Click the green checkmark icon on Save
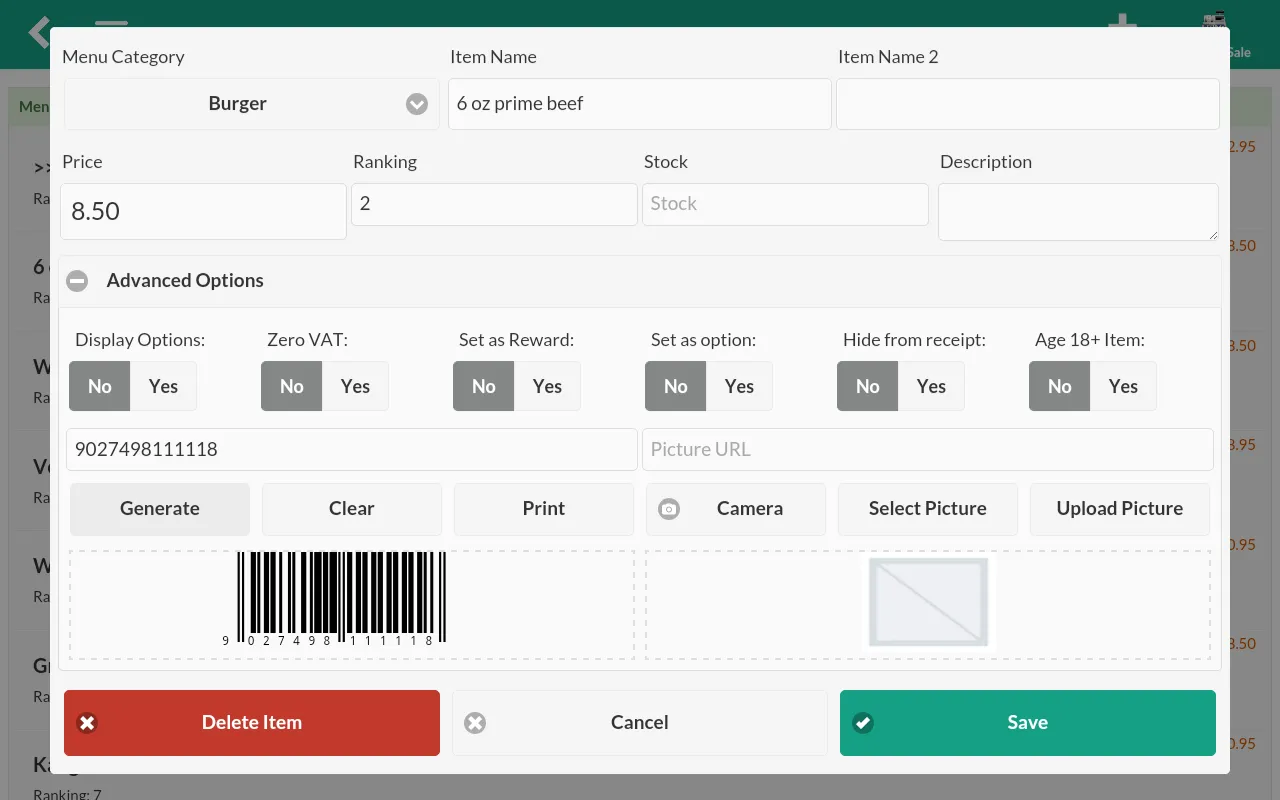Screen dimensions: 1280x800 863,723
